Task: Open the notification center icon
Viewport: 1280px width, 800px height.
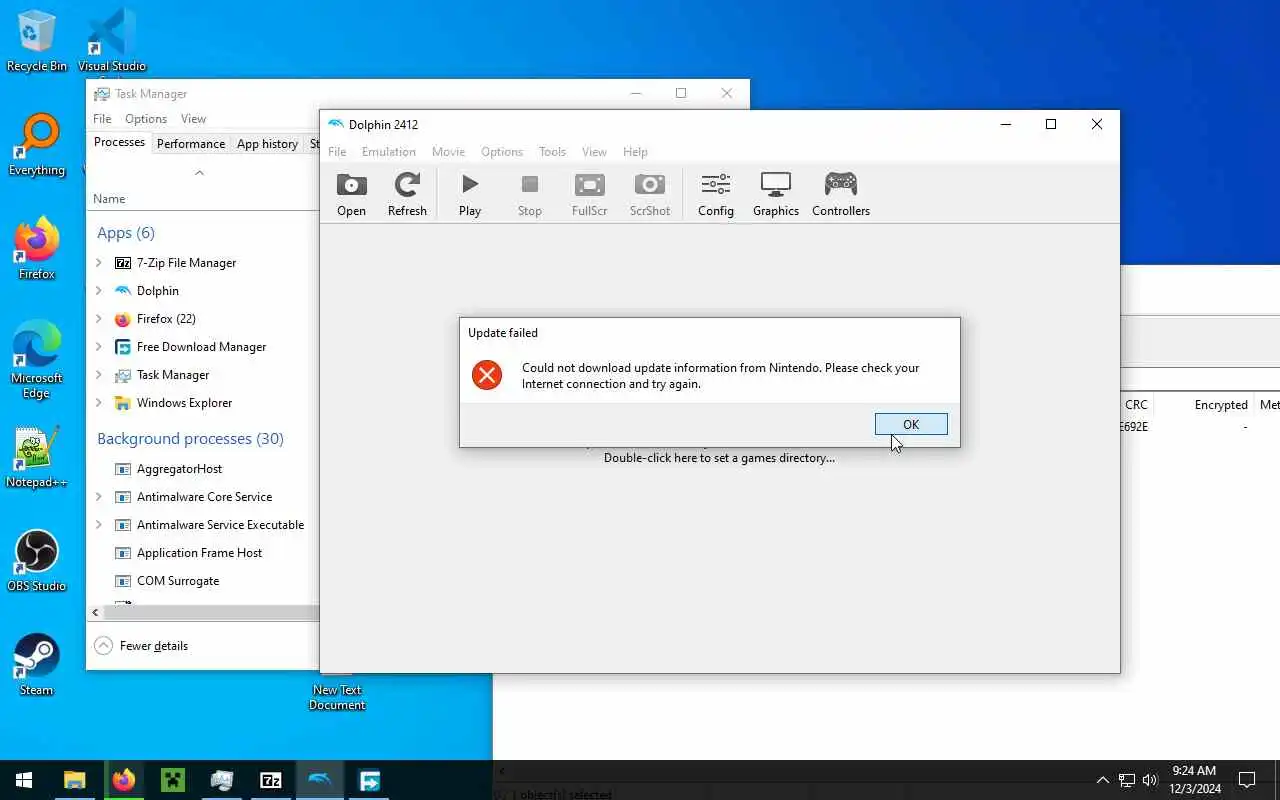Action: 1247,780
